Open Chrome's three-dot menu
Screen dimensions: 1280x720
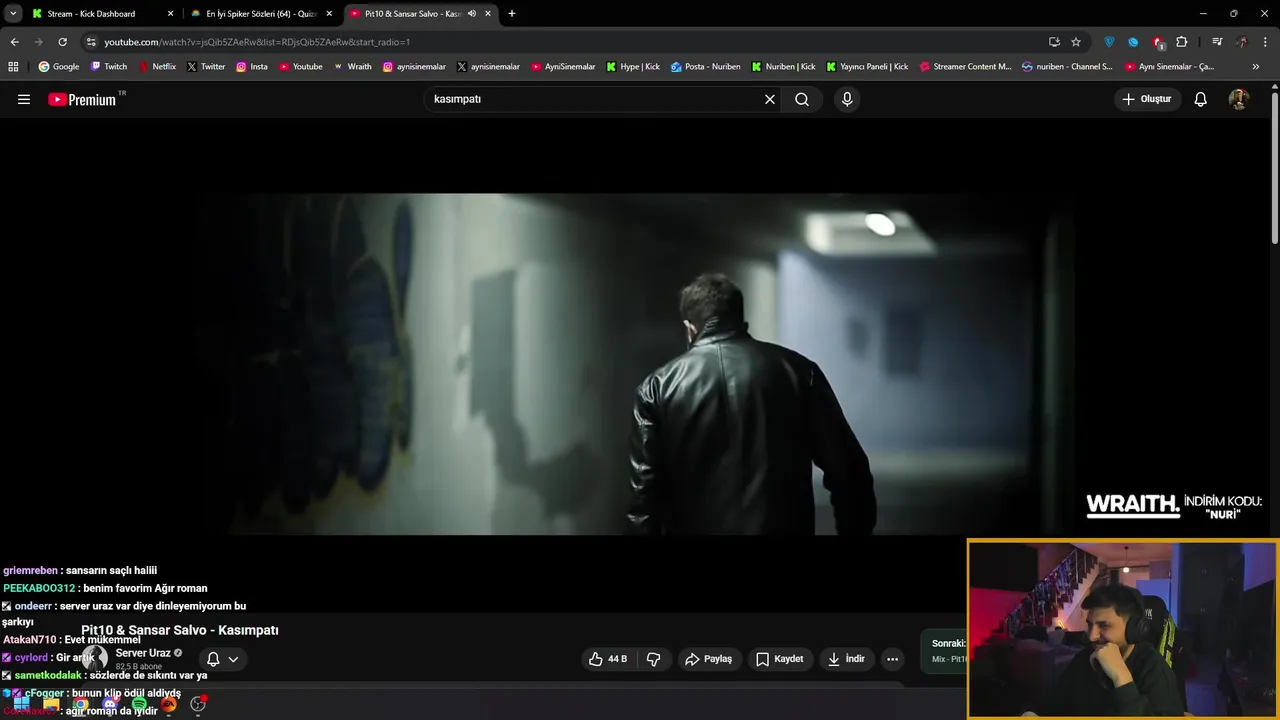click(x=1265, y=42)
